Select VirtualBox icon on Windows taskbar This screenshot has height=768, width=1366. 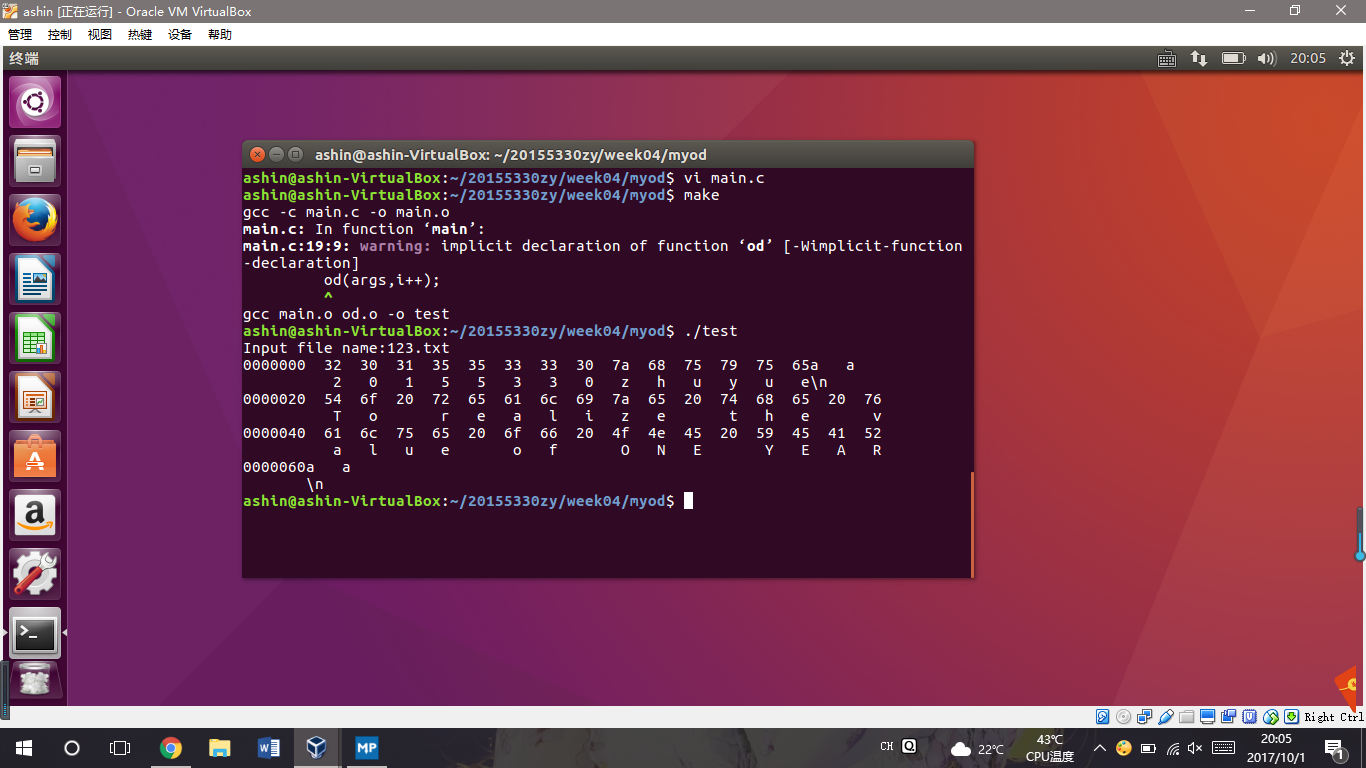click(x=317, y=747)
